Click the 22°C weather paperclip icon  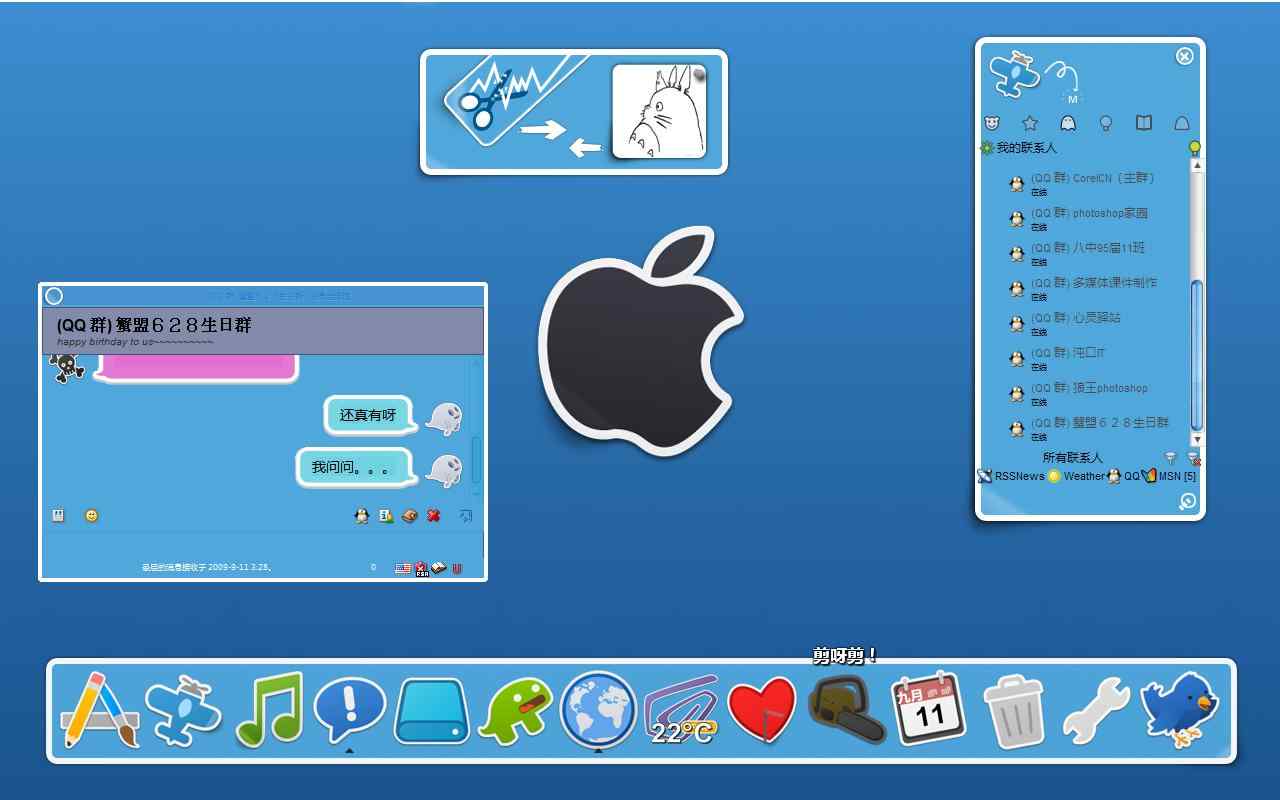682,710
